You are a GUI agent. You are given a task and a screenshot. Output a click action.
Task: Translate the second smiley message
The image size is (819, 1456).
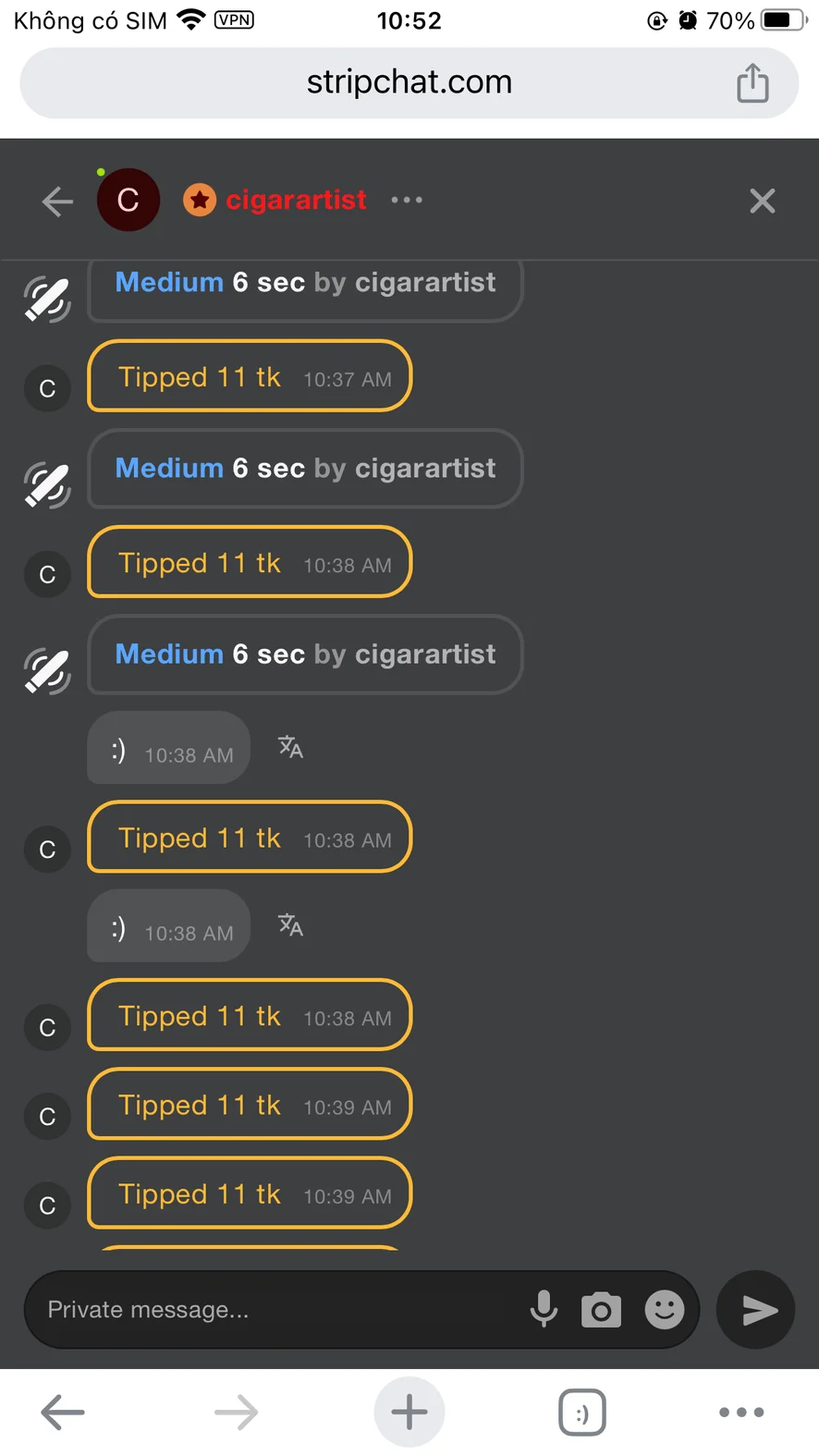tap(290, 925)
